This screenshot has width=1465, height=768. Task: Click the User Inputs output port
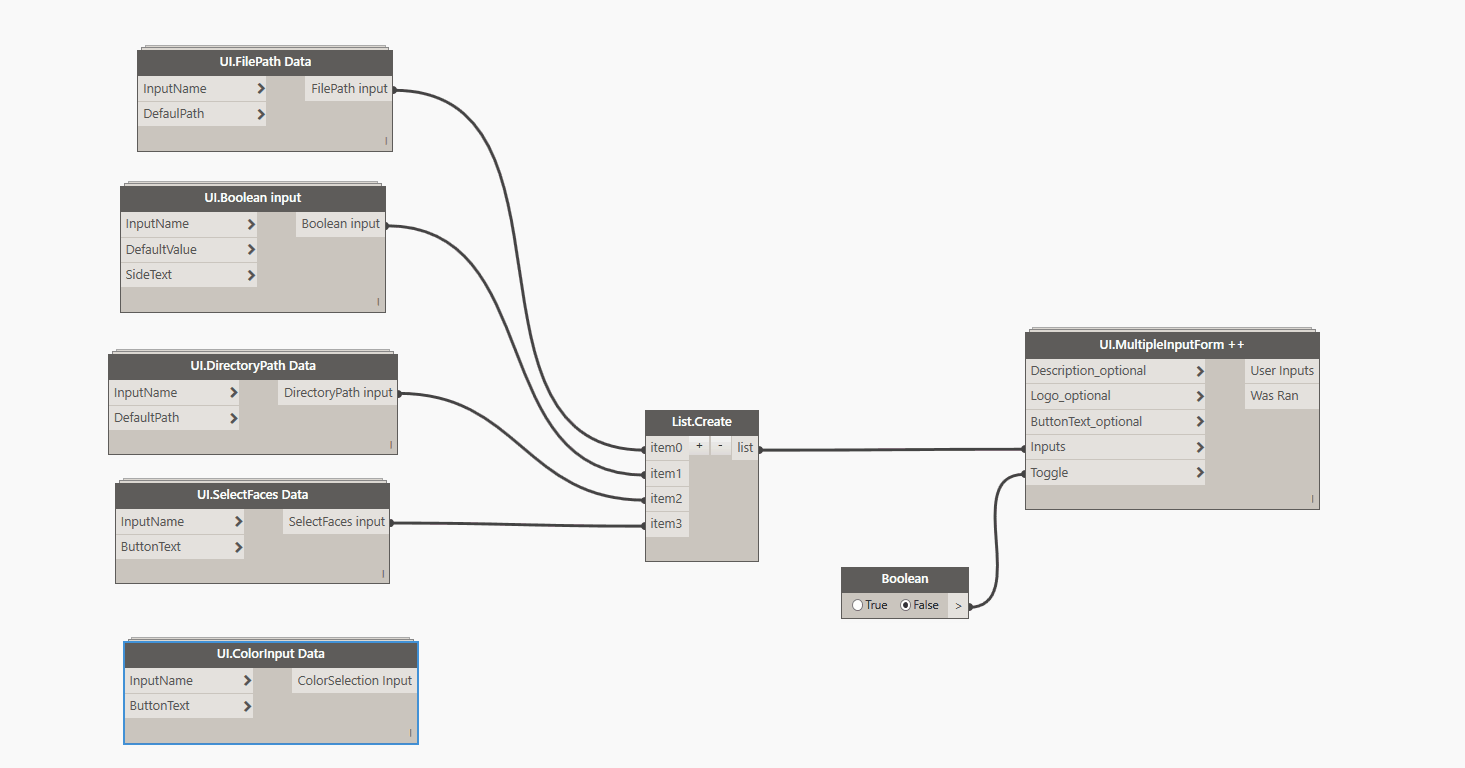tap(1281, 371)
